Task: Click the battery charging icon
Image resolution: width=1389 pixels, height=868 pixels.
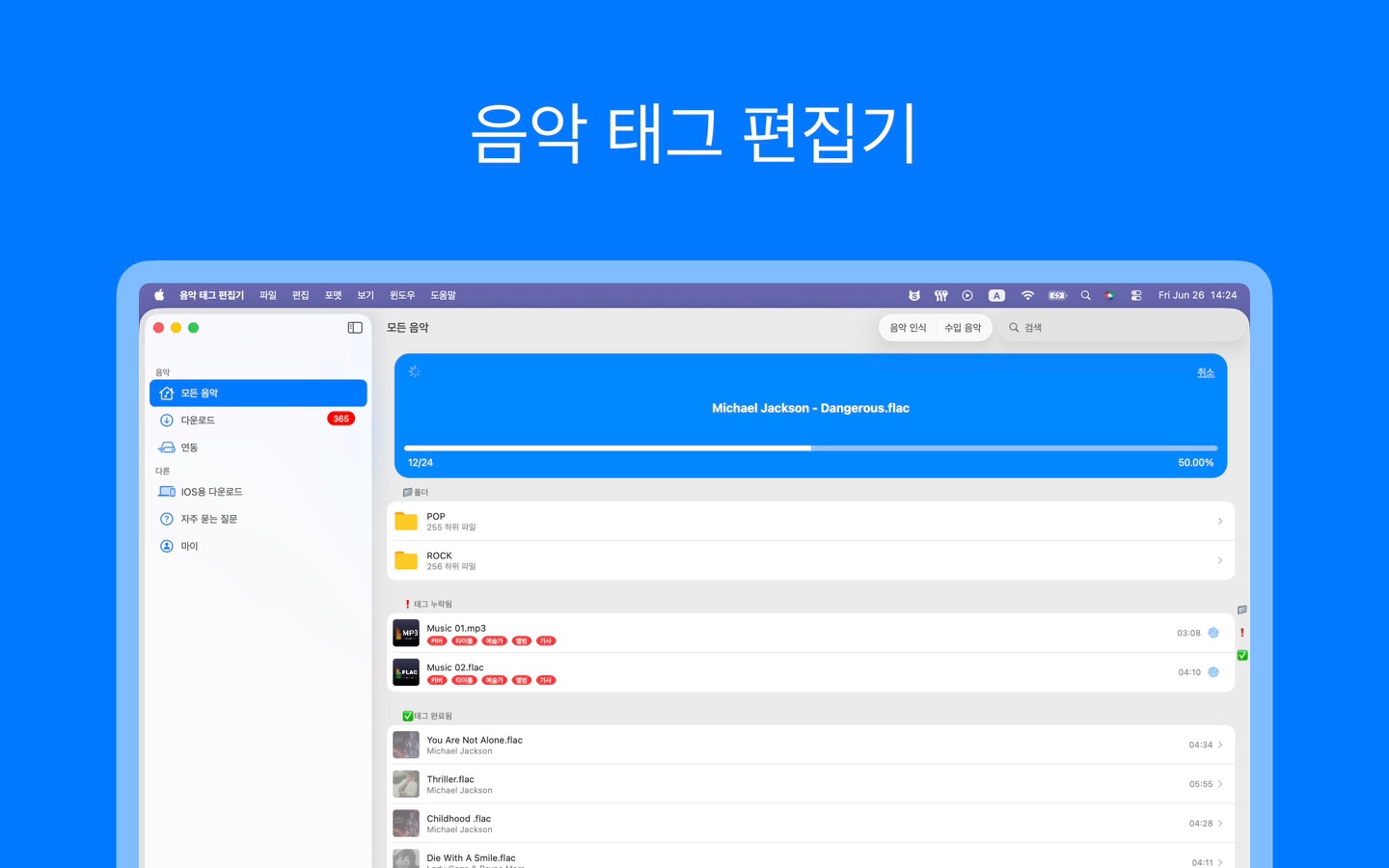Action: click(1057, 296)
